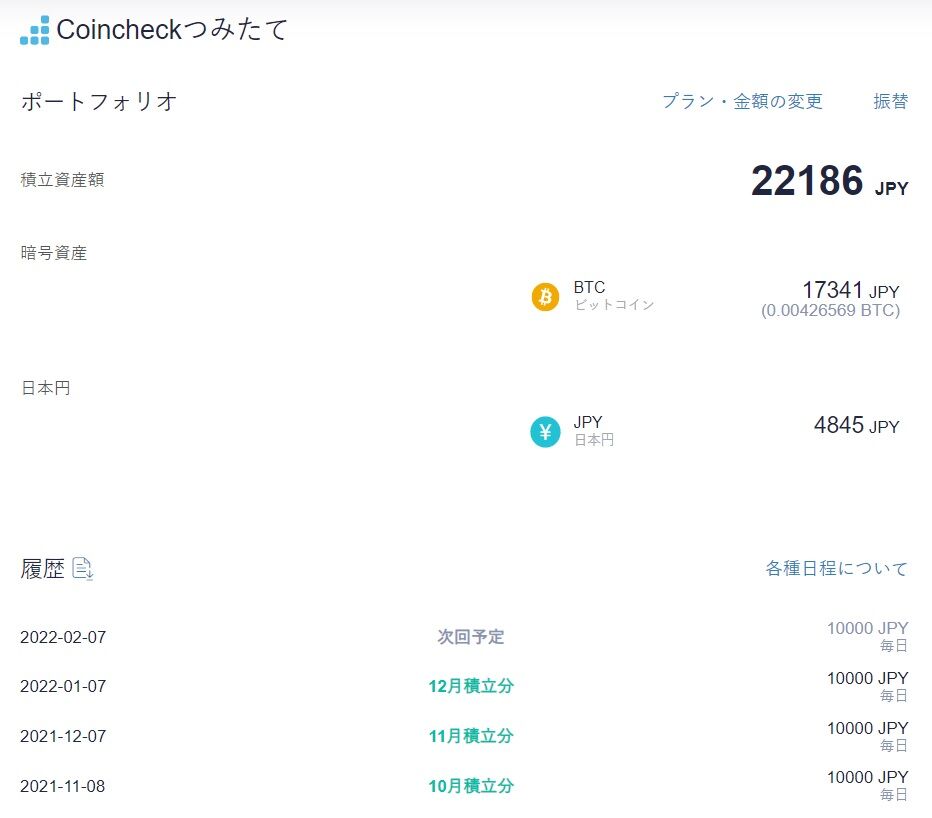Click the Coincheck logo icon
This screenshot has height=818, width=932.
pos(34,30)
